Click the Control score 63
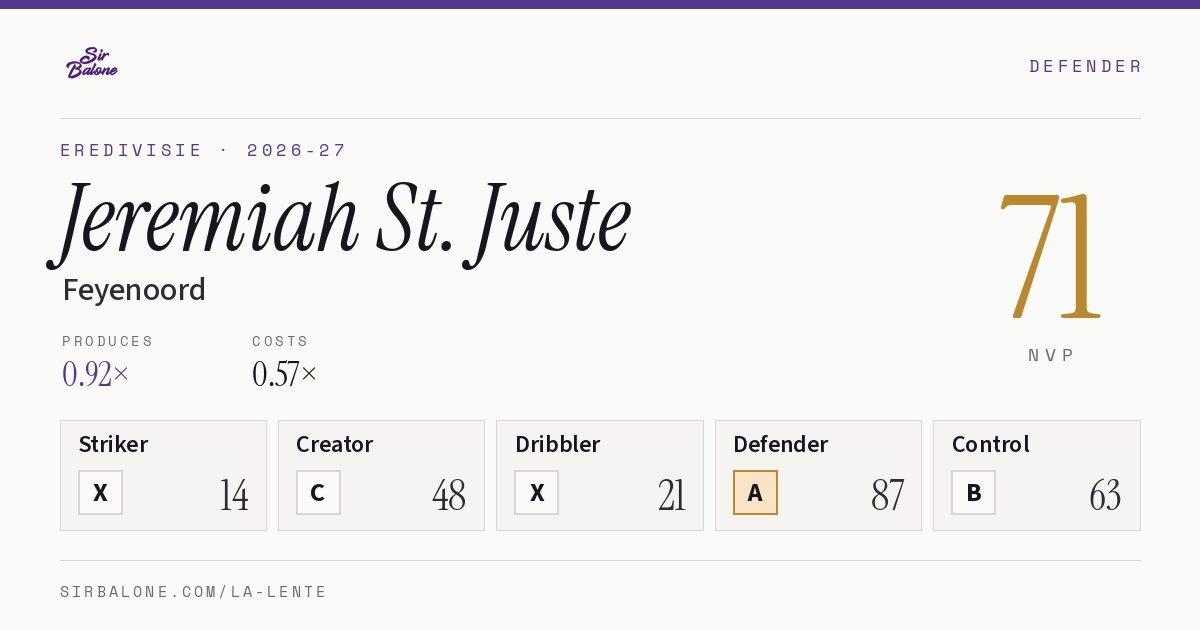The image size is (1200, 630). pos(1105,494)
